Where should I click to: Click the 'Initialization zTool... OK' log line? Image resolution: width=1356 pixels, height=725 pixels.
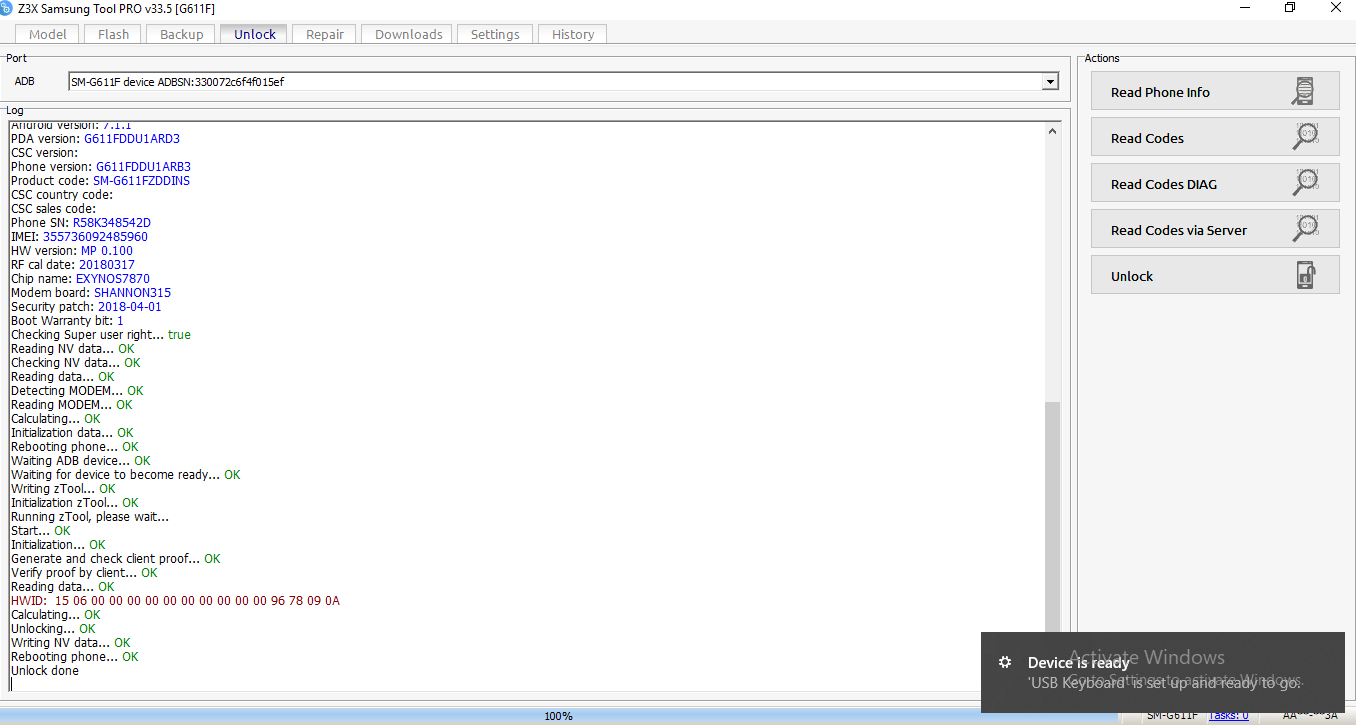click(75, 503)
